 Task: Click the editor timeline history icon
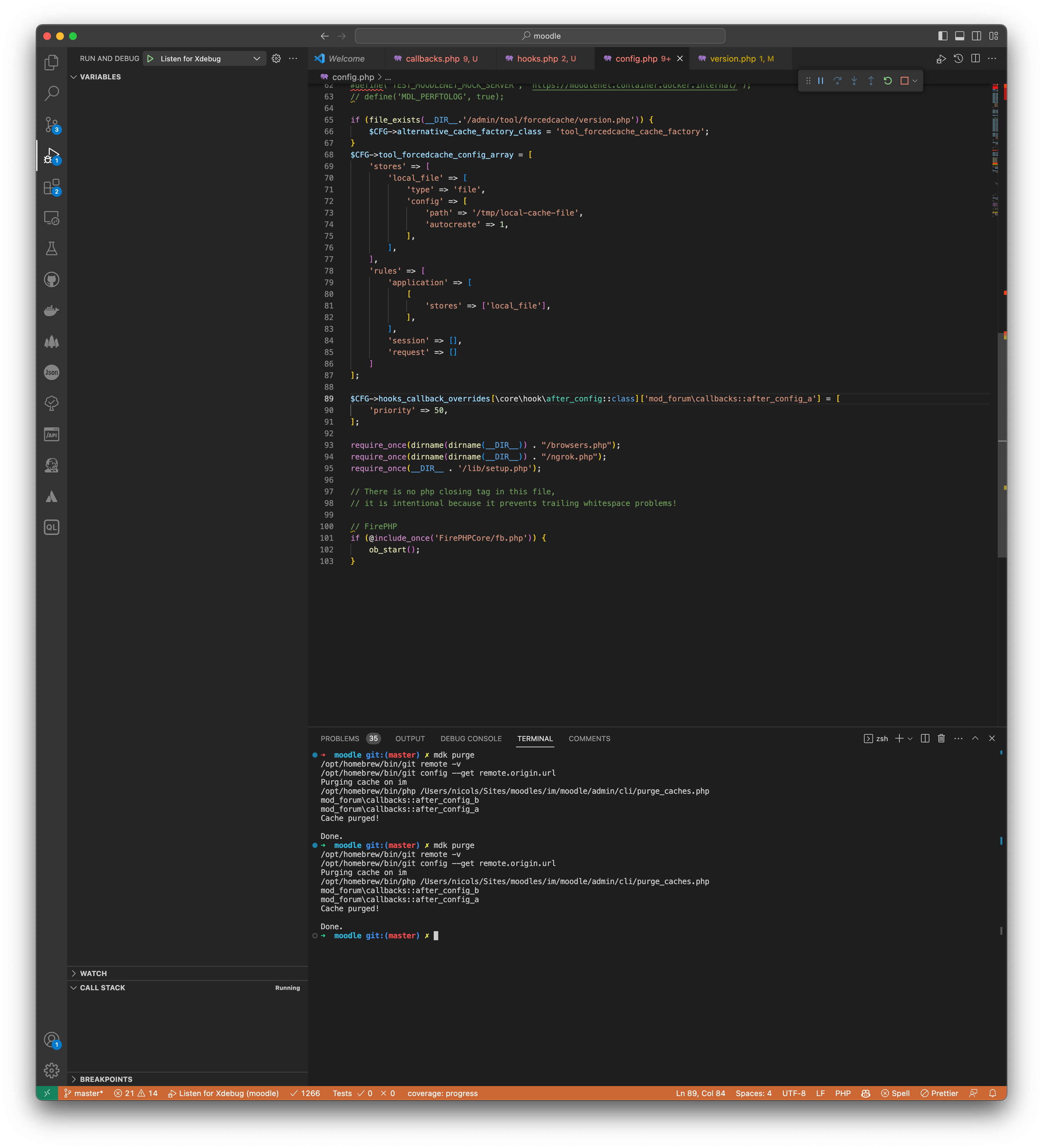click(x=959, y=59)
